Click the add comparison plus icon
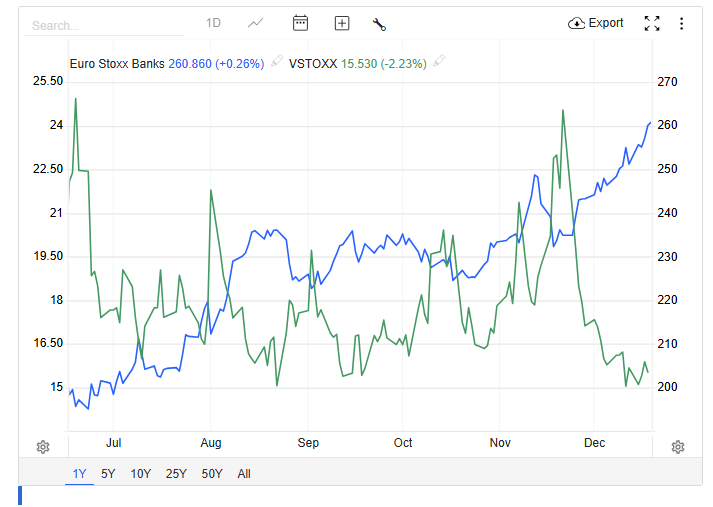 pos(342,23)
